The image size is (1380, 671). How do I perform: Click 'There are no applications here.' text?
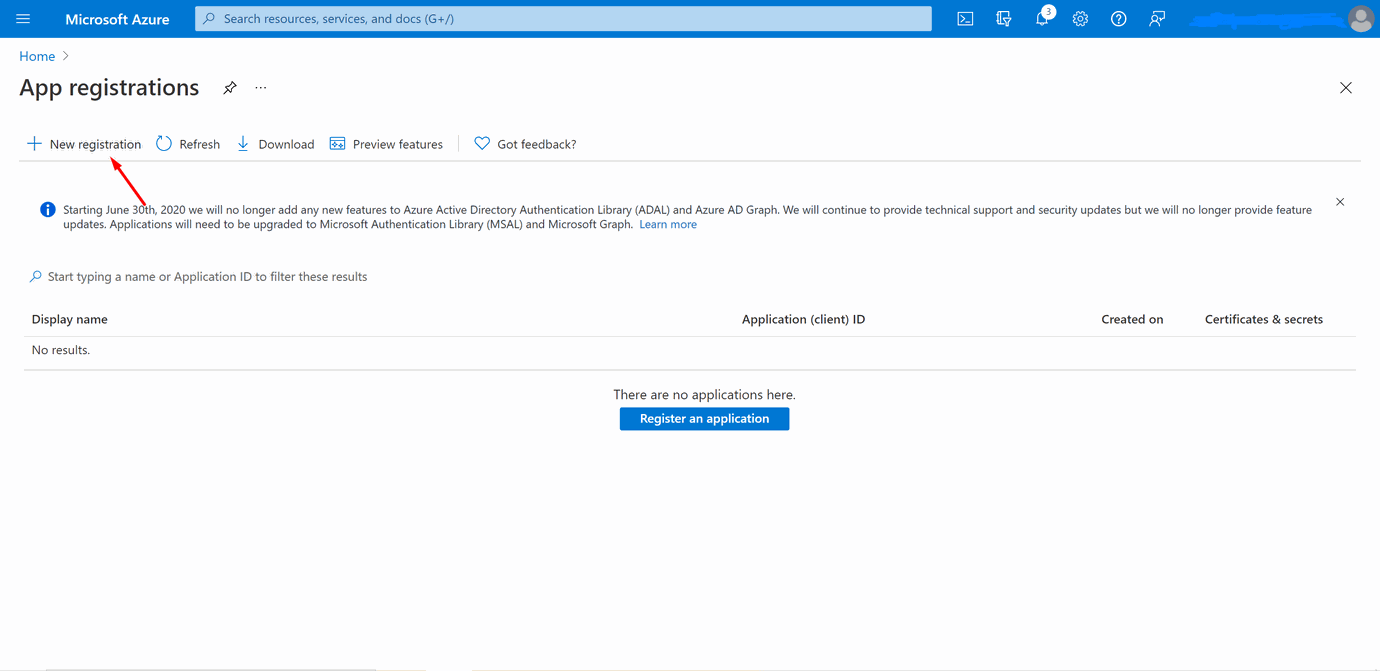704,395
